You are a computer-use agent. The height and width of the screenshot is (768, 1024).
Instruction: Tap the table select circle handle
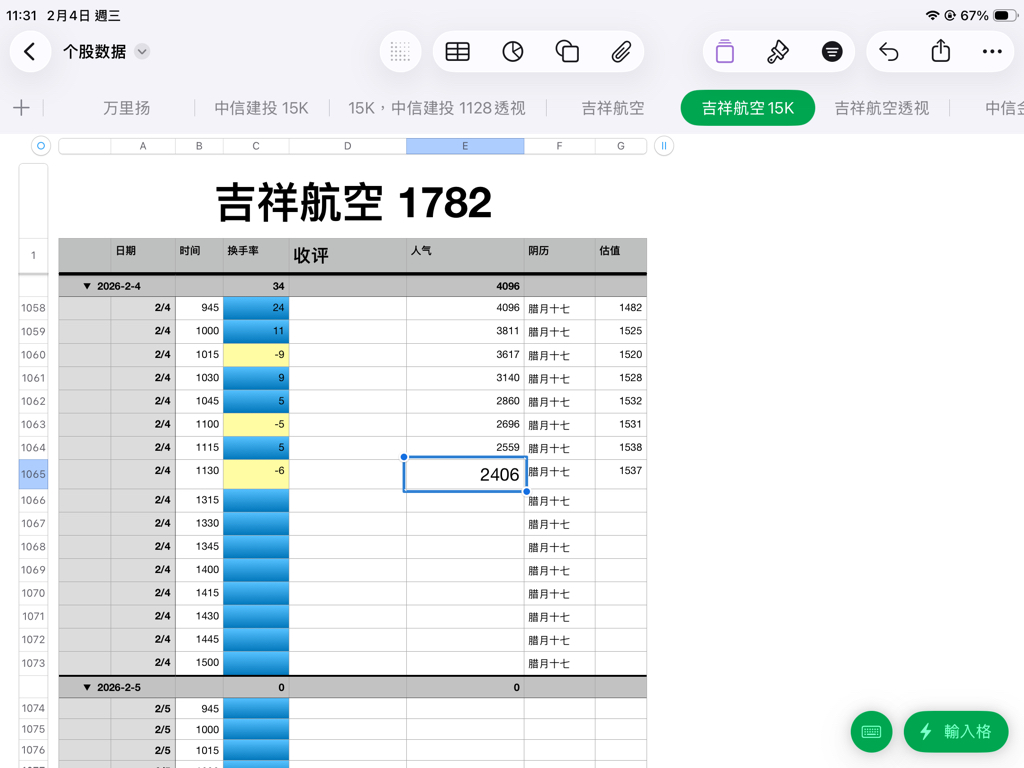click(40, 146)
